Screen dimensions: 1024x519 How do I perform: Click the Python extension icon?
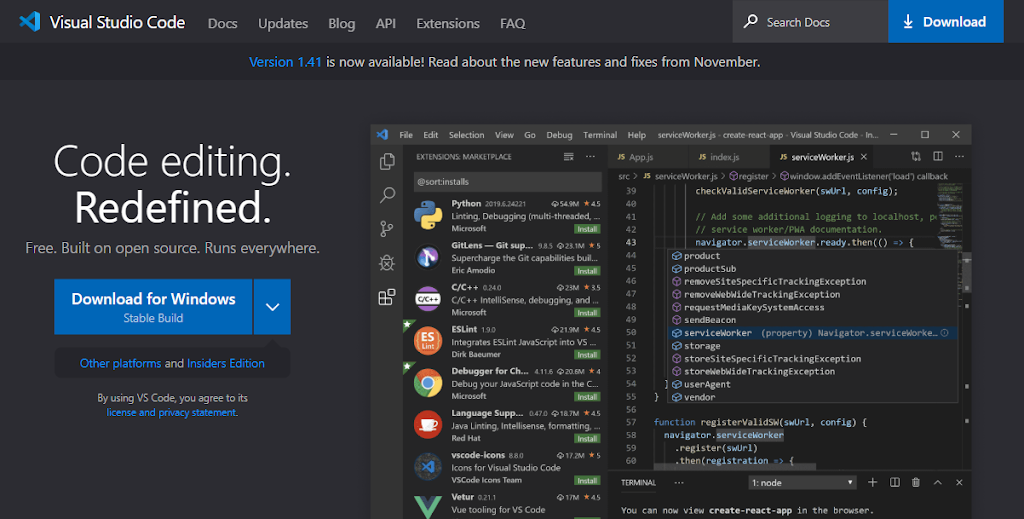tap(428, 215)
